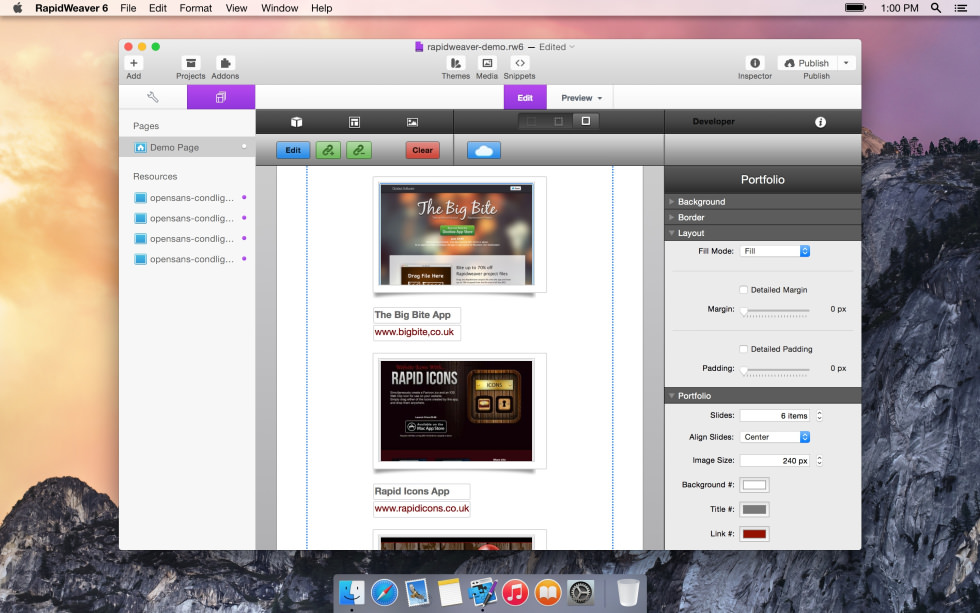Open the Themes toolbar icon

[x=456, y=63]
